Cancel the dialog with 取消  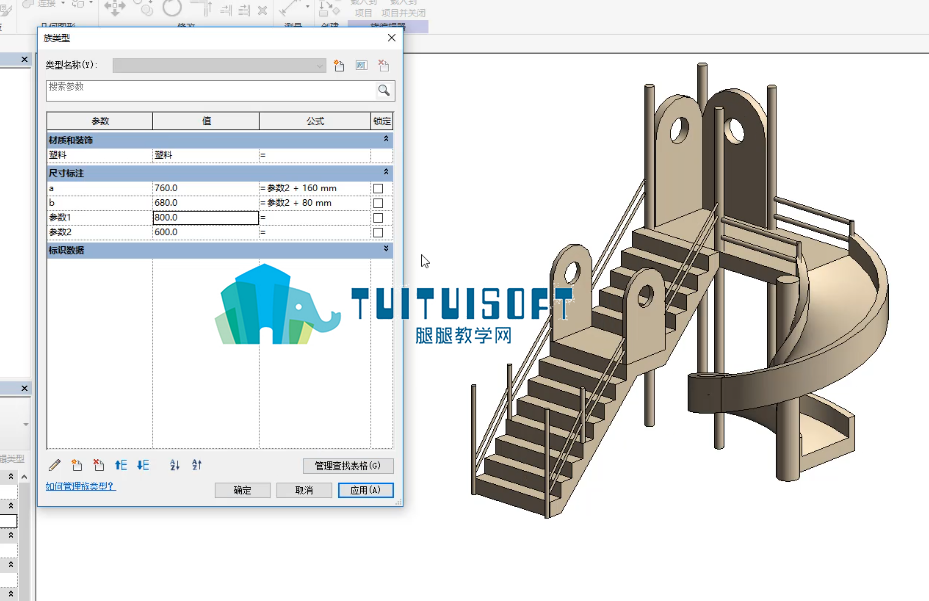pyautogui.click(x=304, y=490)
